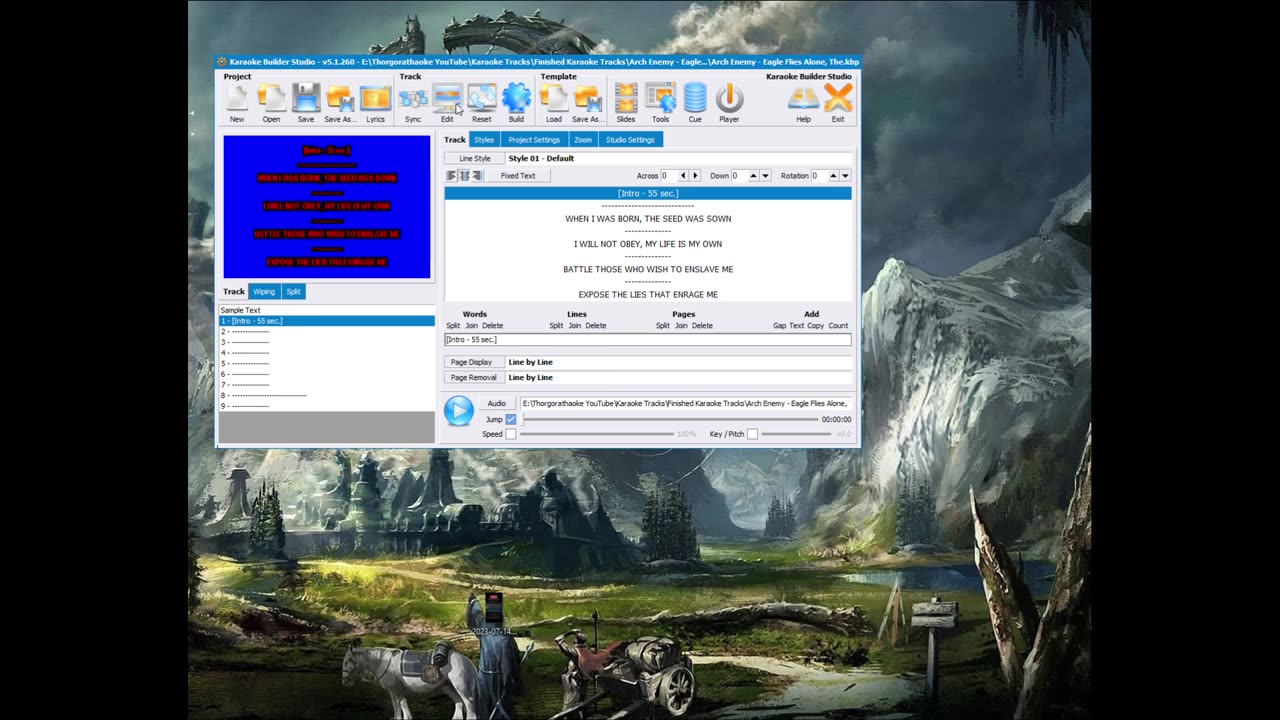
Task: Increase the Across value with right arrow
Action: 695,176
